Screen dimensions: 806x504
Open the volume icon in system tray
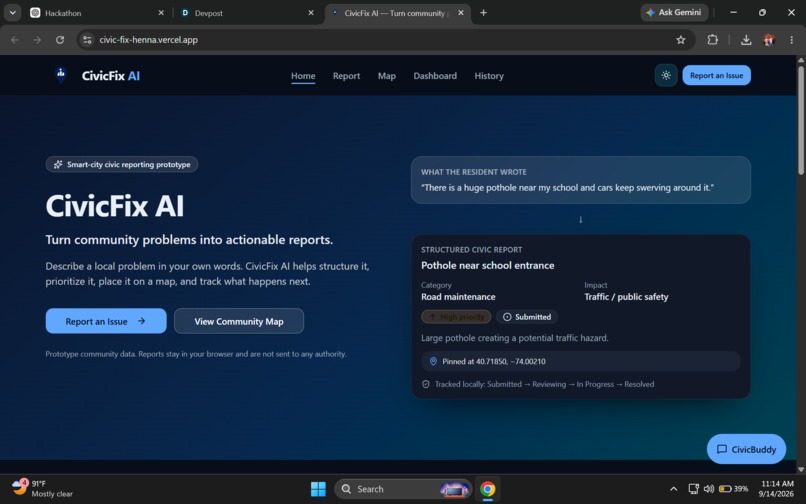(x=709, y=489)
